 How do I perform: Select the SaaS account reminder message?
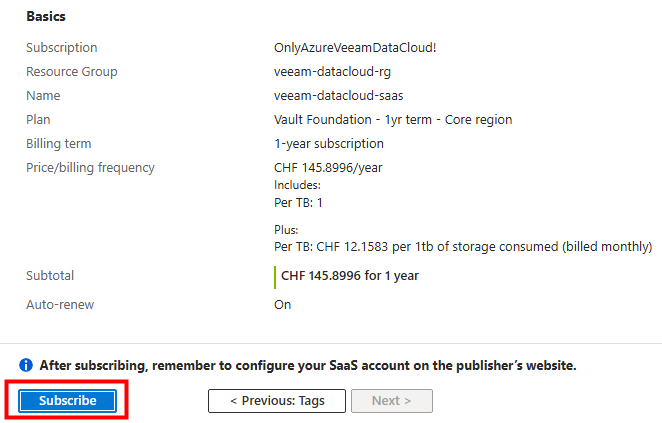click(308, 365)
